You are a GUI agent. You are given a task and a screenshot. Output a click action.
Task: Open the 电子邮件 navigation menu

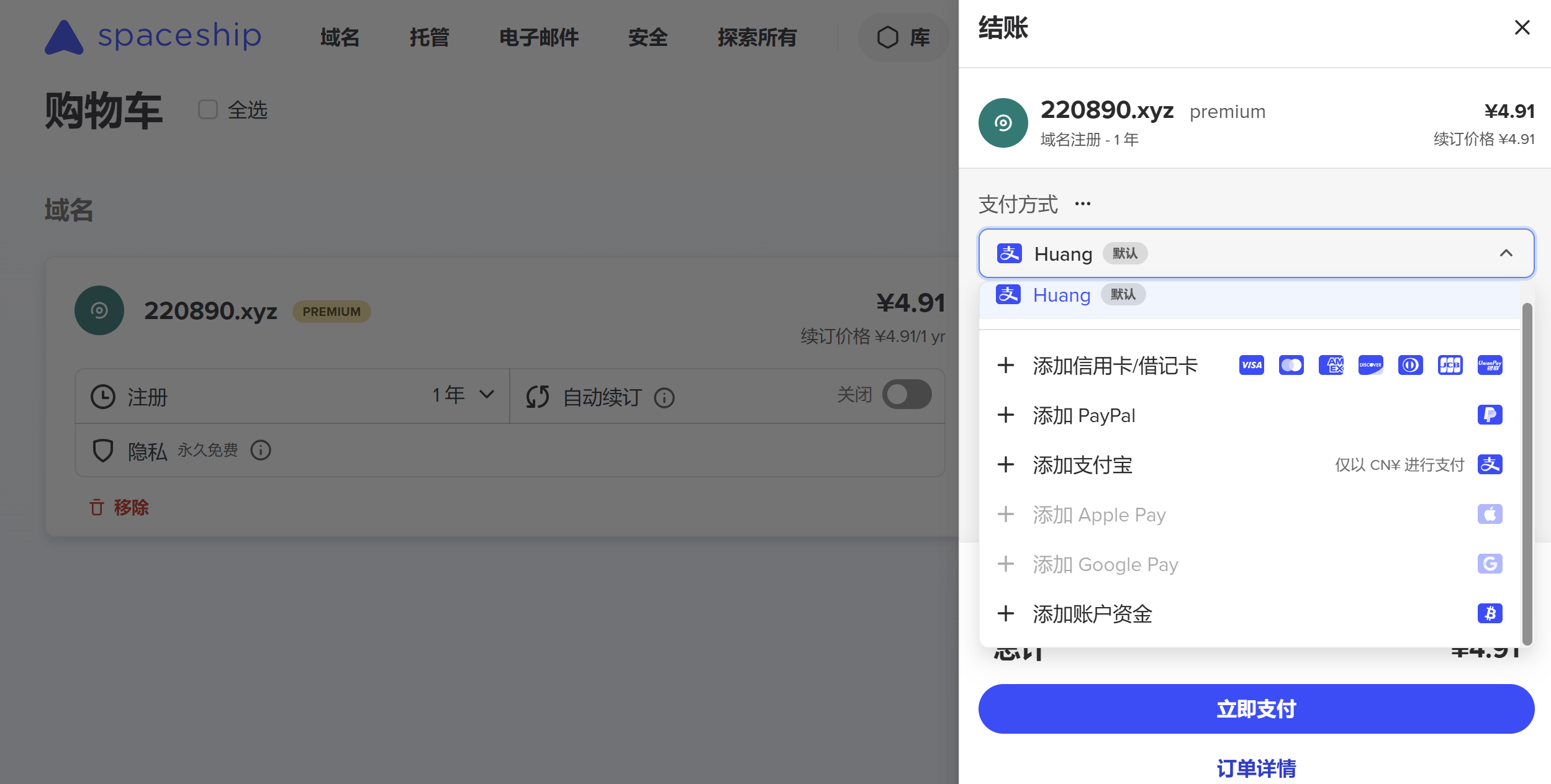coord(539,37)
